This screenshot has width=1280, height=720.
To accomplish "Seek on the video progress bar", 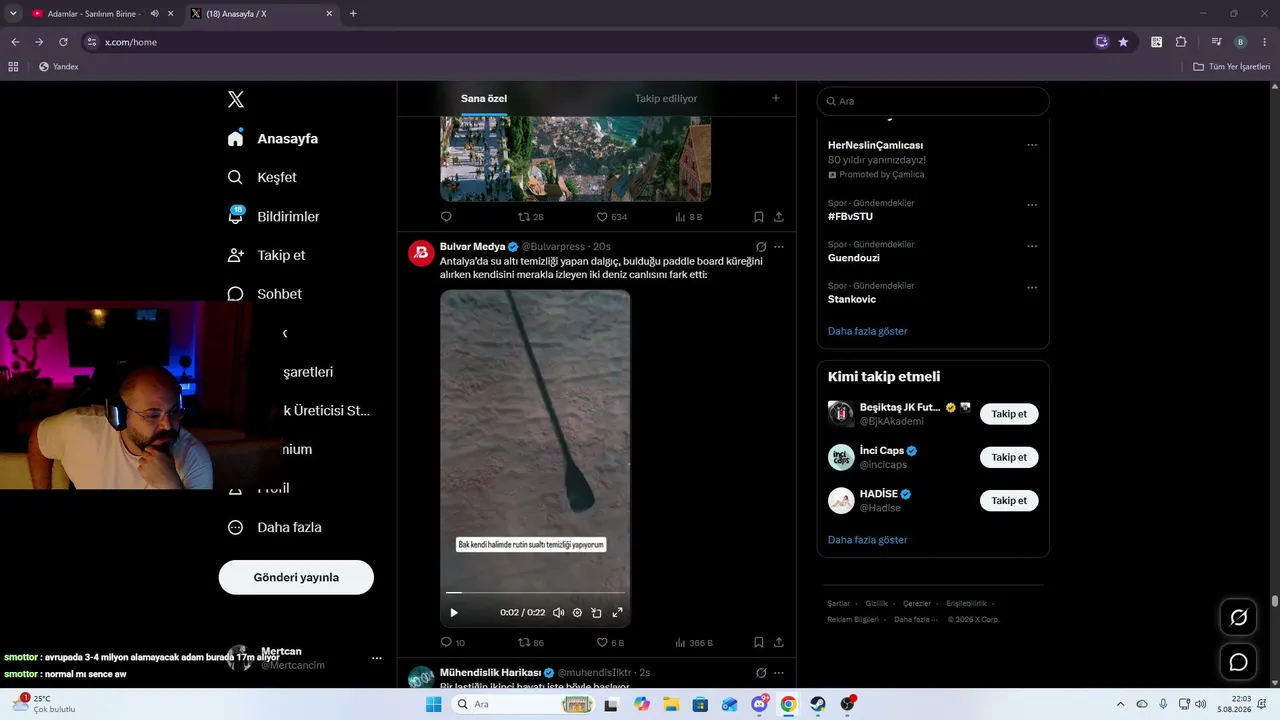I will coord(535,593).
